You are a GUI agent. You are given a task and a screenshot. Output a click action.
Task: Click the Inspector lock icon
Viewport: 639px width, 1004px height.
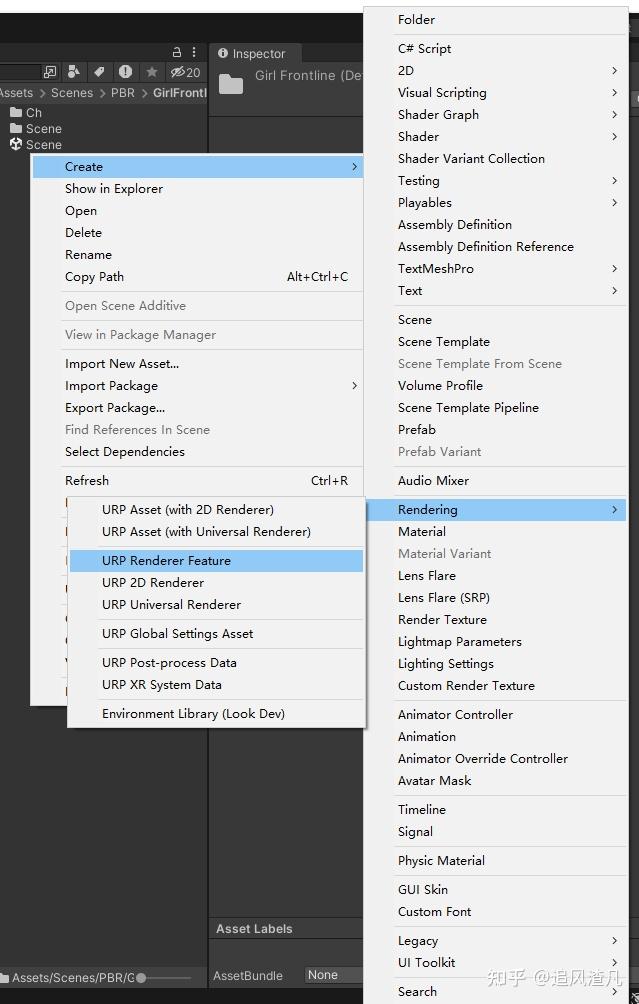176,50
